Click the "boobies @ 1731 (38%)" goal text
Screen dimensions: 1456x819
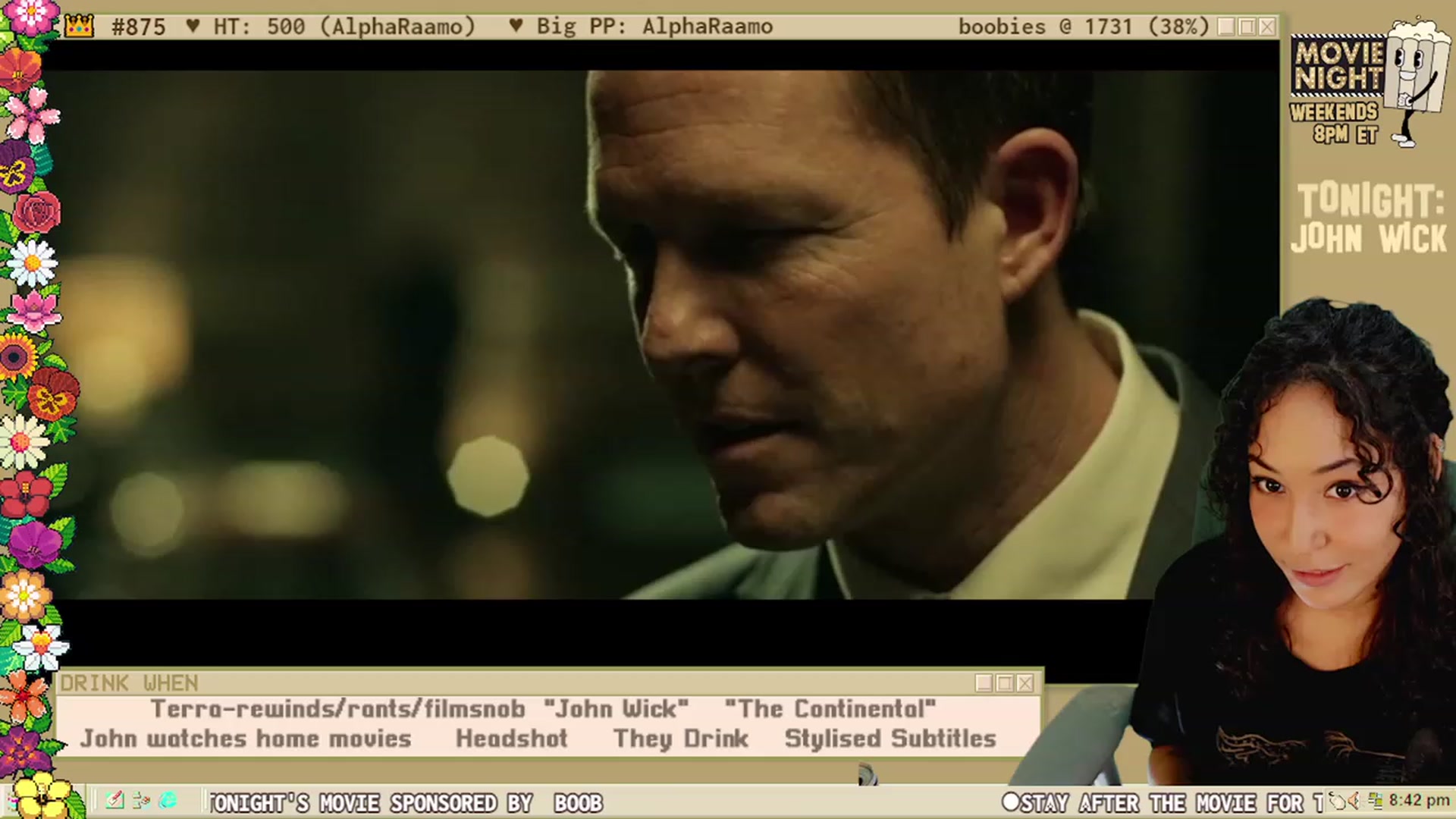pos(1084,27)
